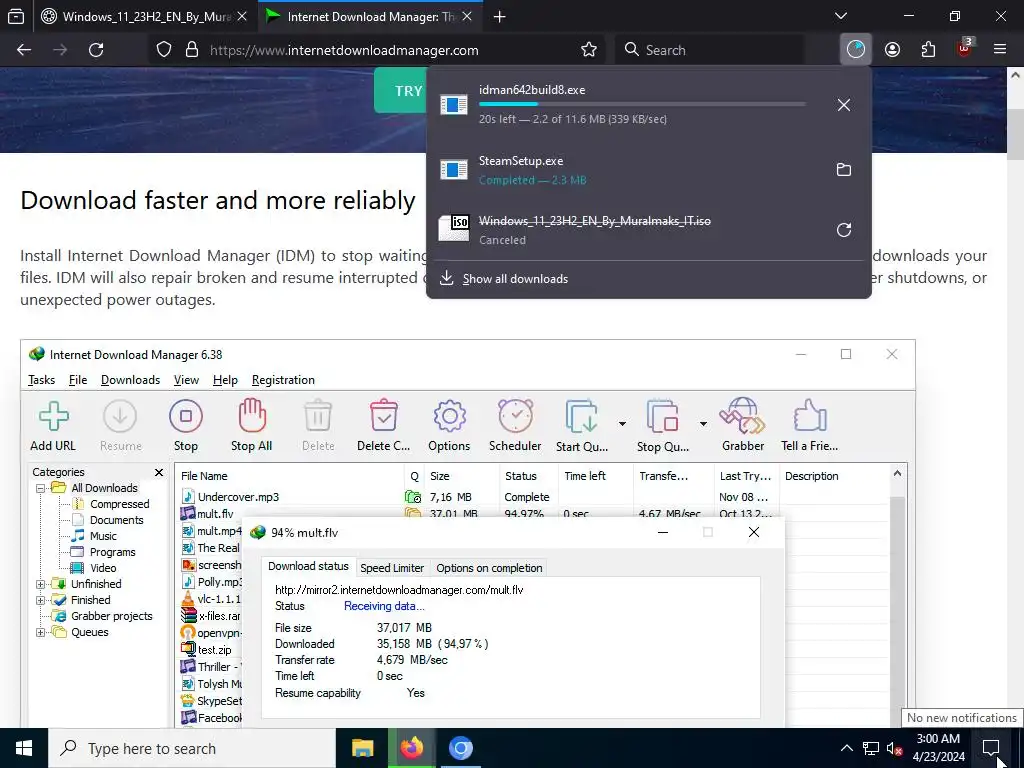Screen dimensions: 1024x768
Task: Open the Scheduler clock icon
Action: (x=515, y=425)
